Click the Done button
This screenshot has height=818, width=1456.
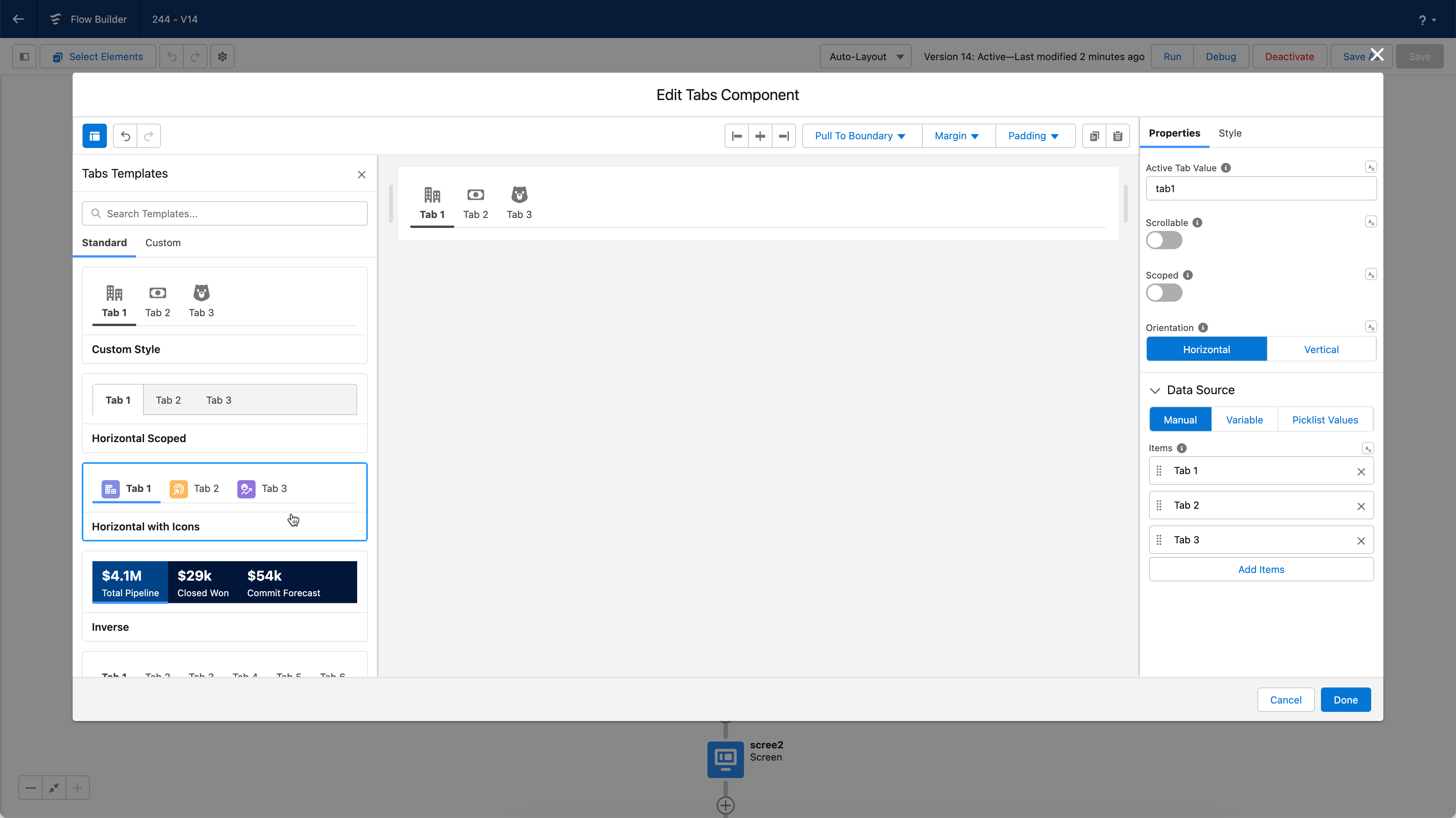[1345, 700]
